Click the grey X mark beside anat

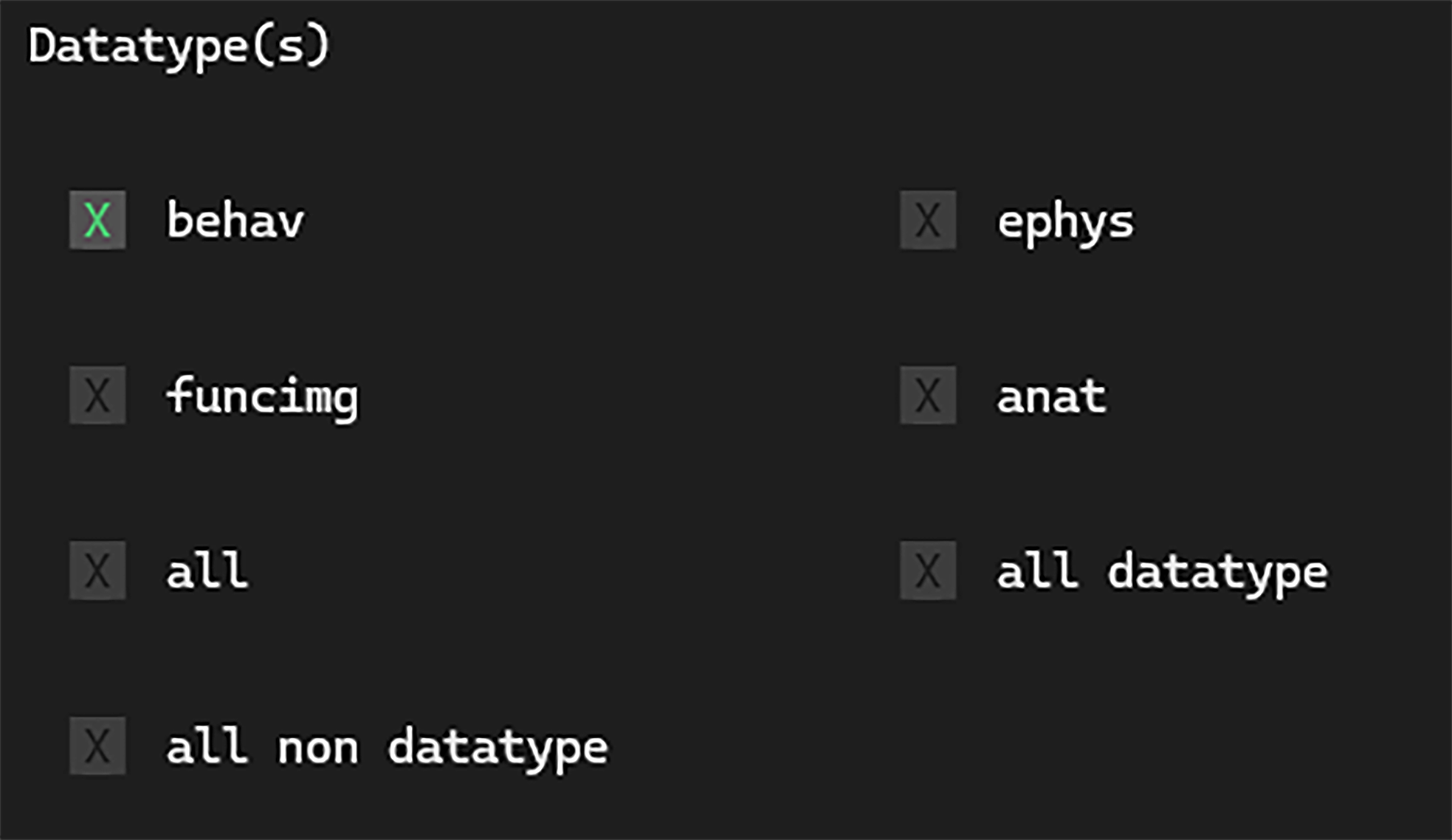928,395
